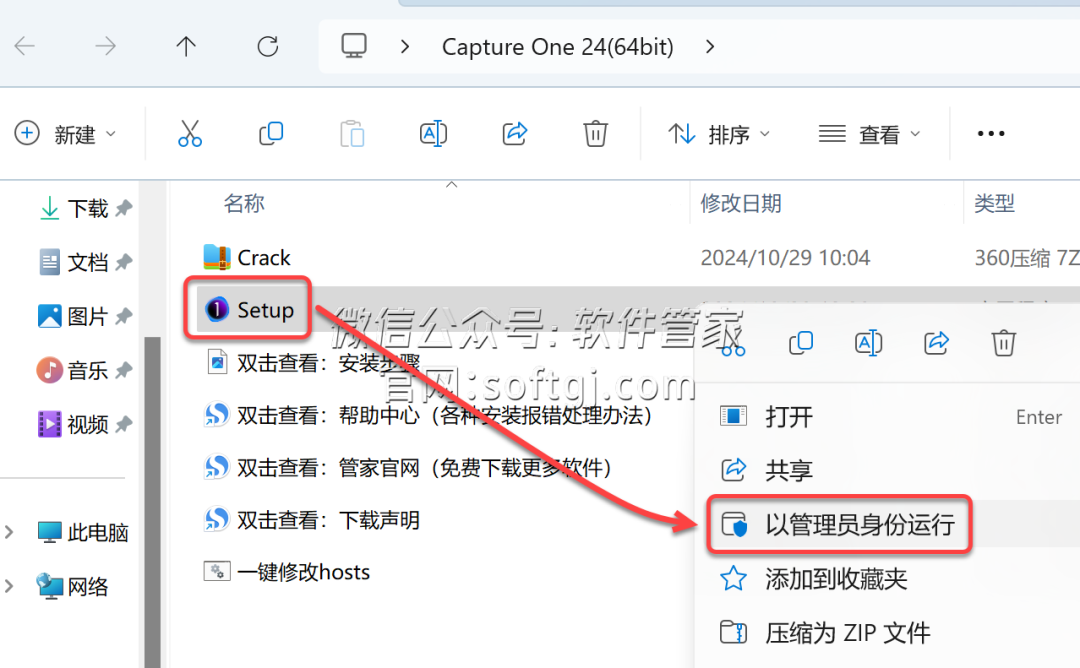Rename via context menu rename icon
1080x668 pixels.
point(868,343)
